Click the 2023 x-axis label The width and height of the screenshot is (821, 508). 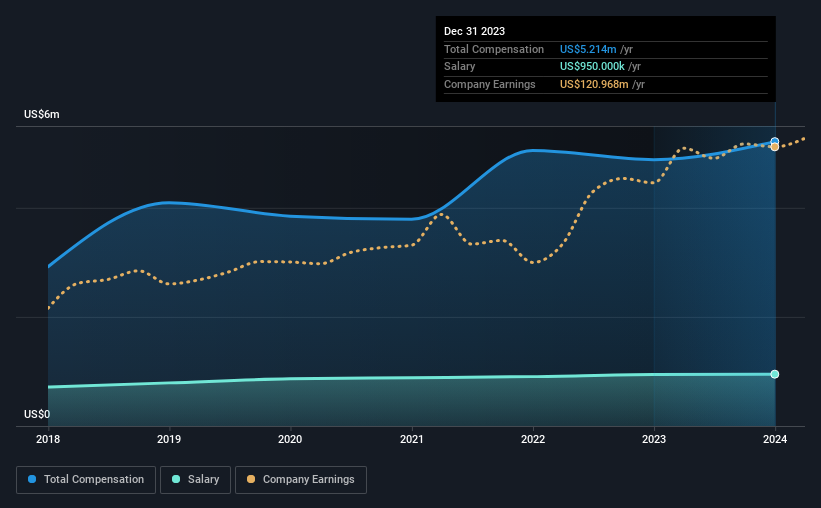click(654, 439)
